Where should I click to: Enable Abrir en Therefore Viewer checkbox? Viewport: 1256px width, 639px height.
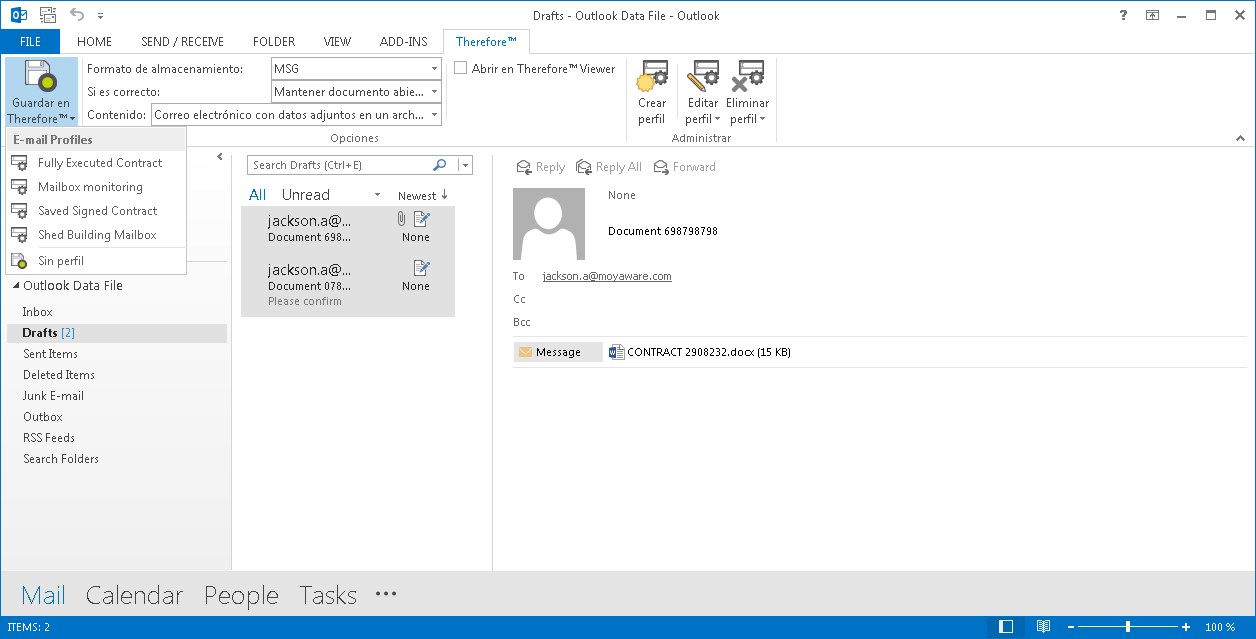[461, 68]
